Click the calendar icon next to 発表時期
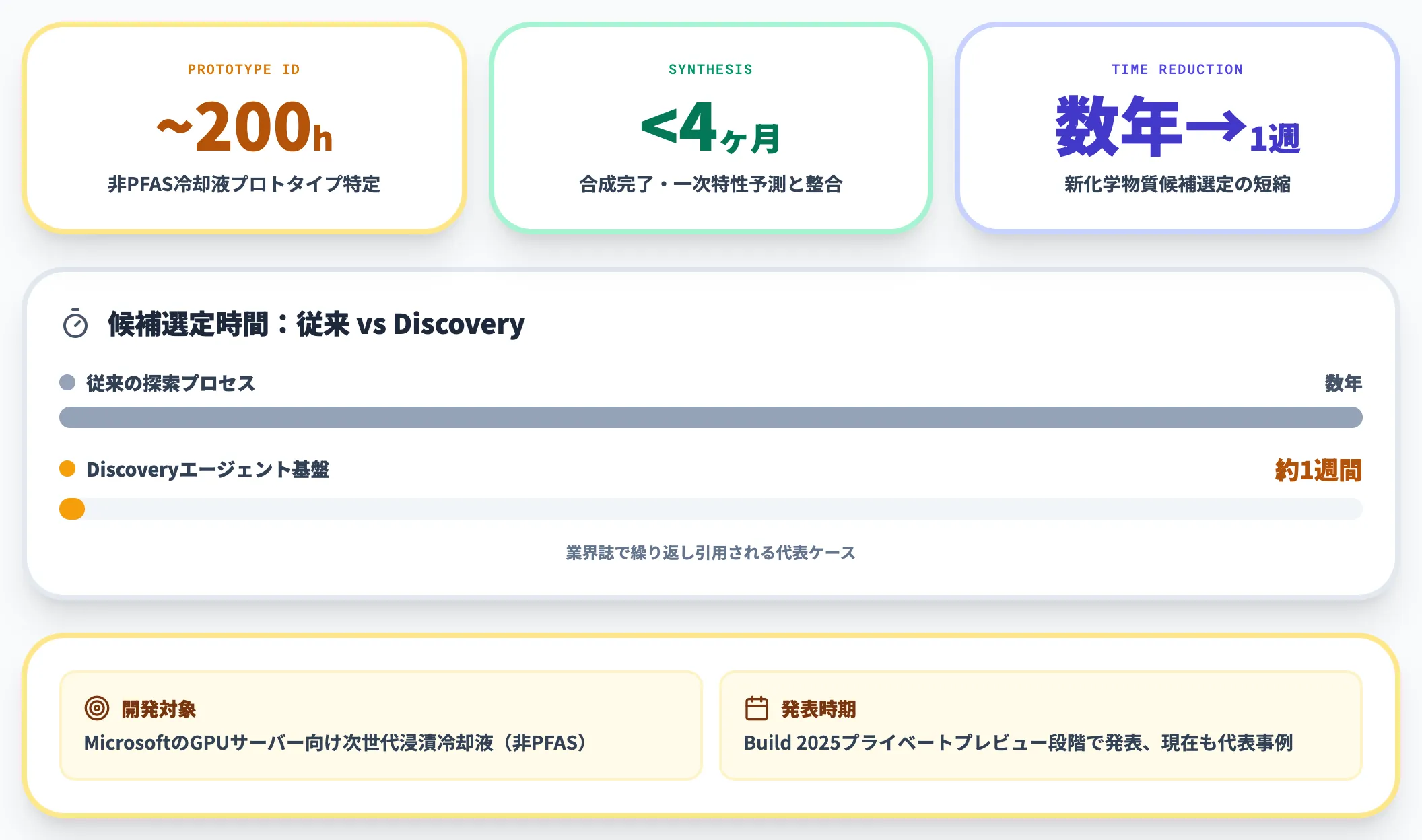The image size is (1422, 840). click(757, 708)
